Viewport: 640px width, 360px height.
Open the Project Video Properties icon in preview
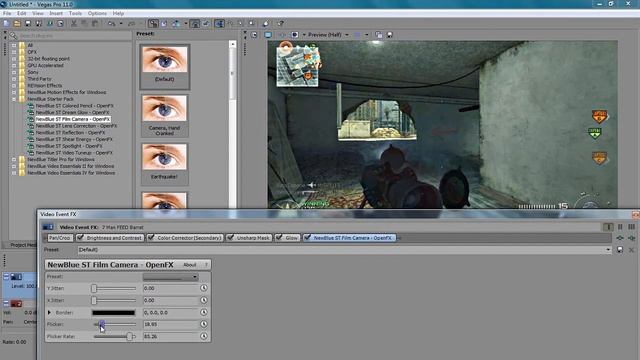click(x=254, y=35)
